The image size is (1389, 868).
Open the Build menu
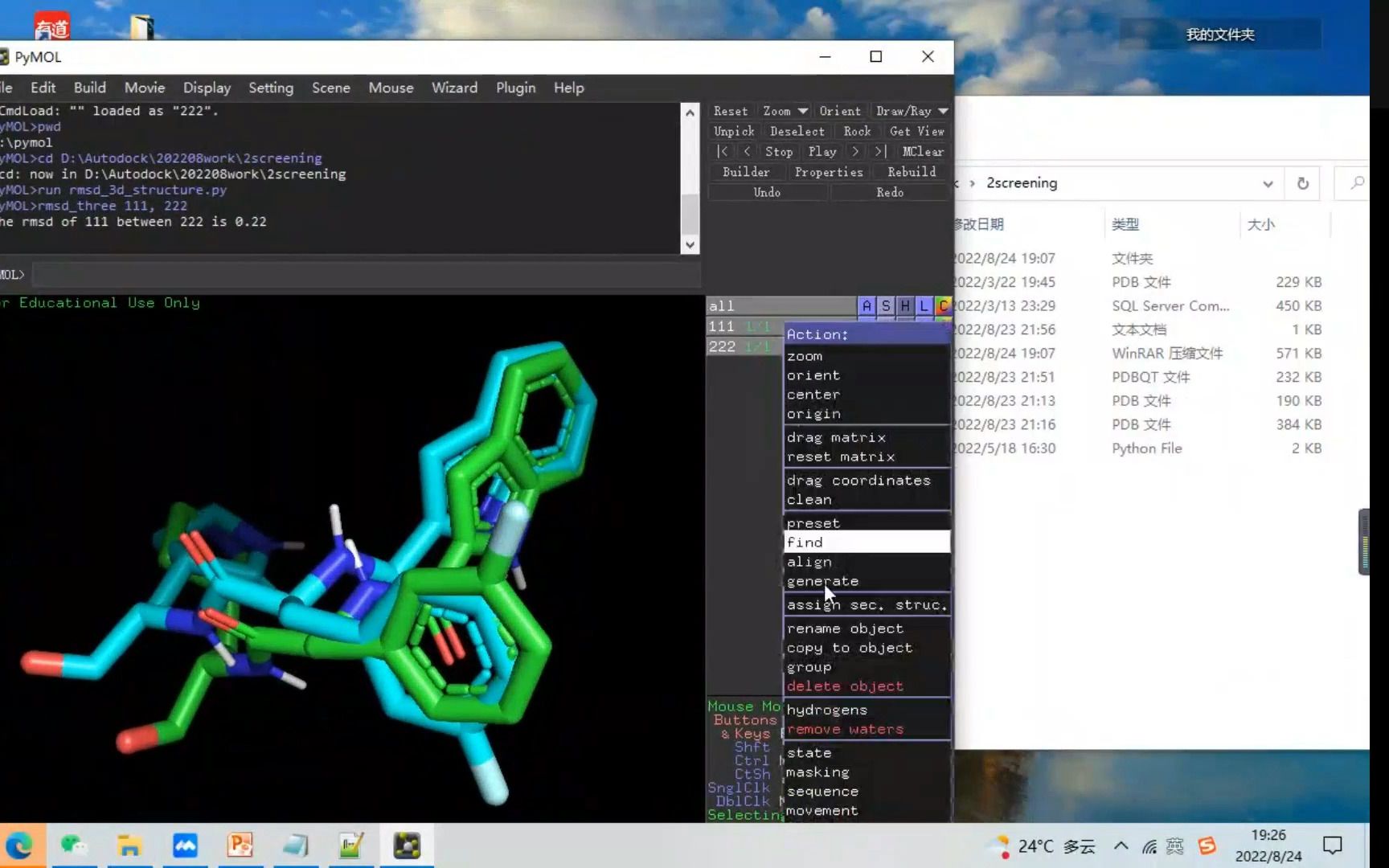coord(89,88)
